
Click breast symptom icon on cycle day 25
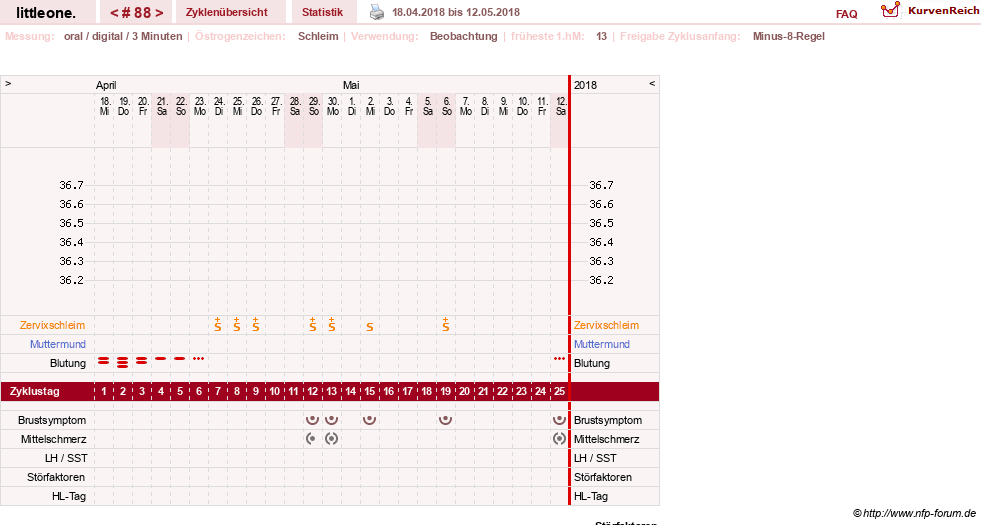(559, 419)
